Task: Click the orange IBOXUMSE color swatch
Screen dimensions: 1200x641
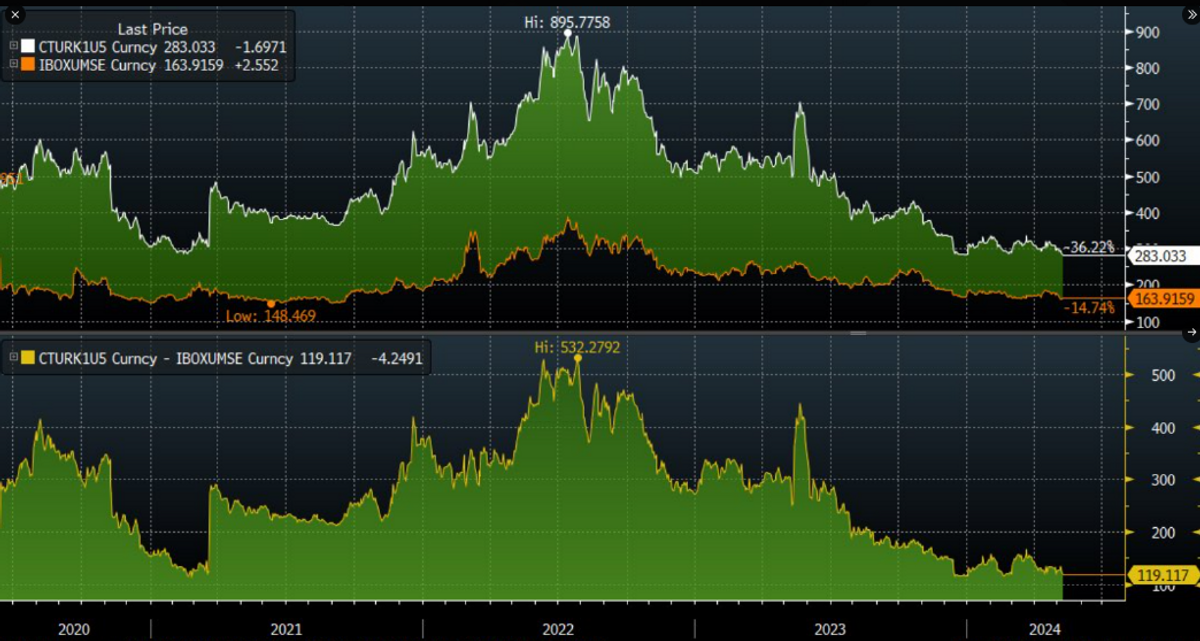Action: [28, 65]
